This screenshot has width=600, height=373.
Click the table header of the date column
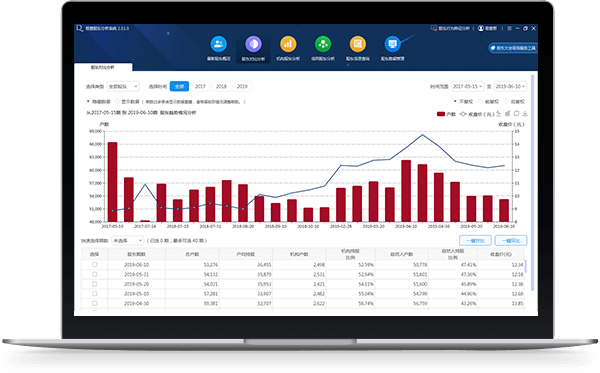137,254
